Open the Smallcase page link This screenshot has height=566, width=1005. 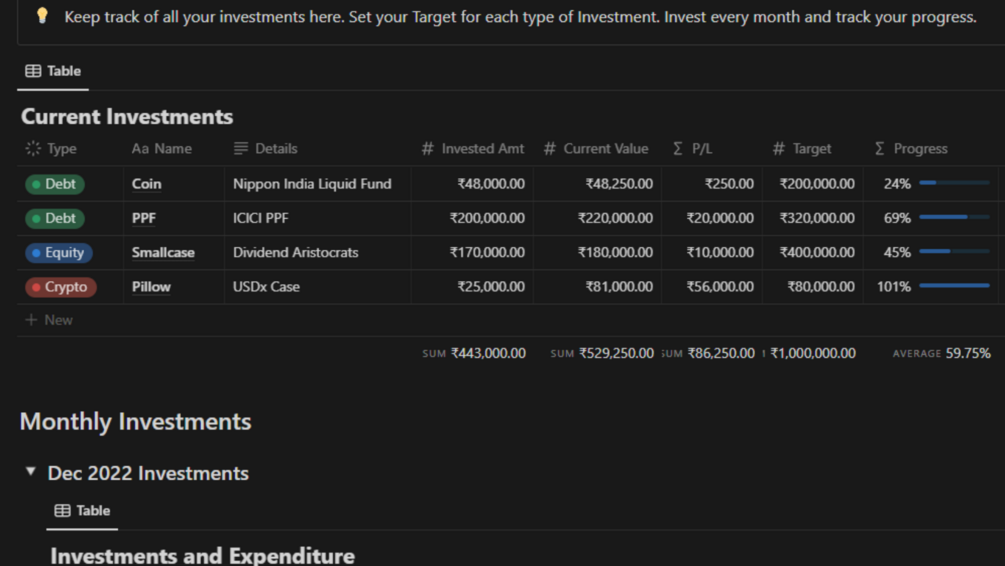pyautogui.click(x=163, y=253)
